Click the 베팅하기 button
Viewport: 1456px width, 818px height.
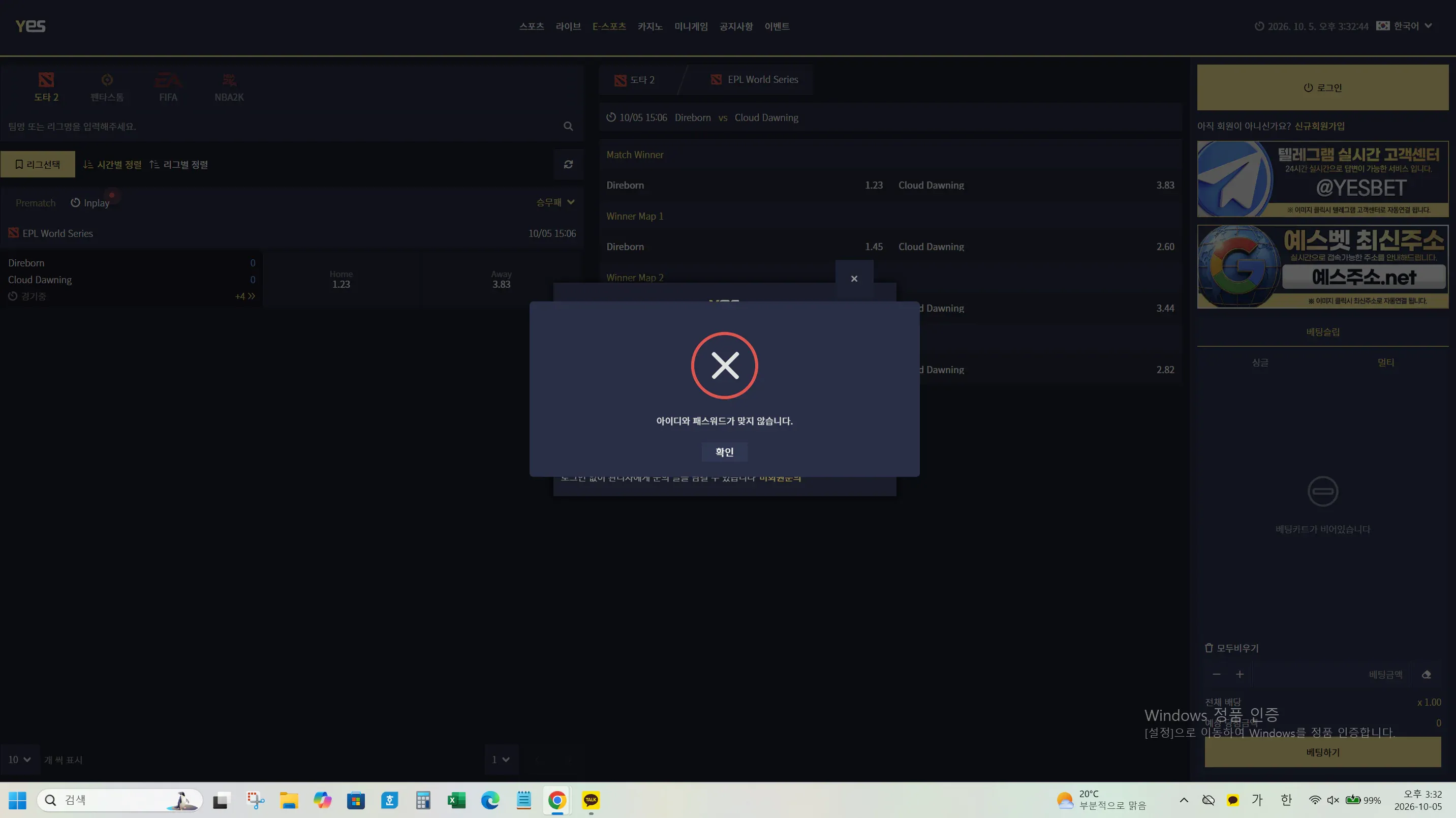click(1323, 752)
